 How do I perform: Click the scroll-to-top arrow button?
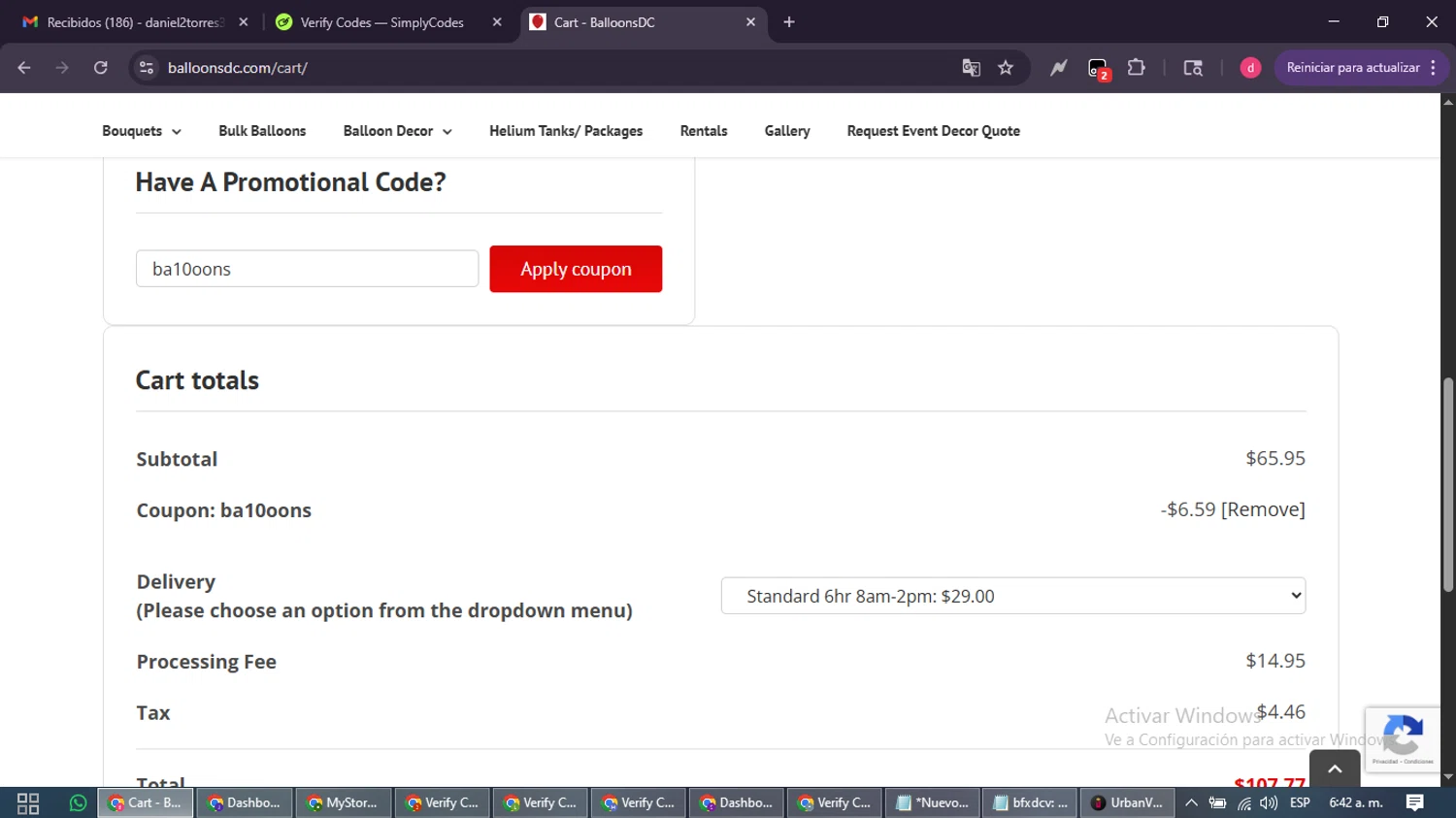(1335, 769)
